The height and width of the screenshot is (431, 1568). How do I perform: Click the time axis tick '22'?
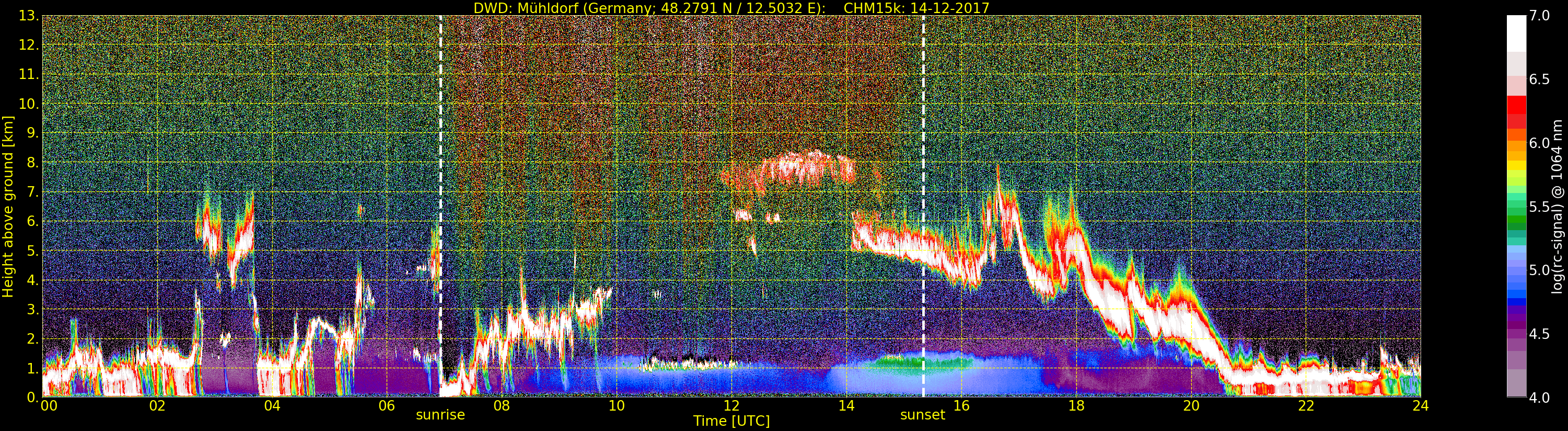coord(1306,406)
